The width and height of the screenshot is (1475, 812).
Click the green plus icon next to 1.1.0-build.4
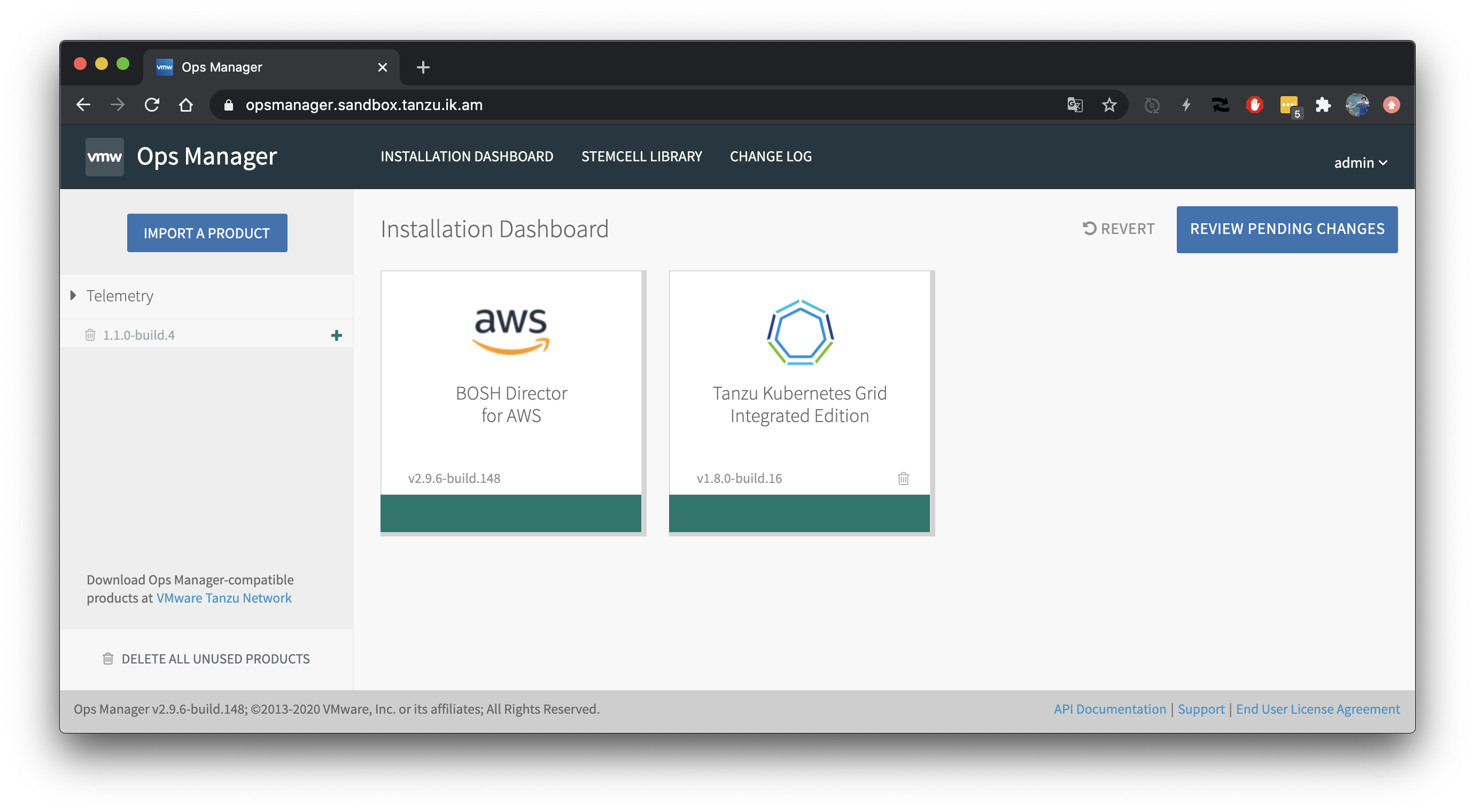point(337,335)
